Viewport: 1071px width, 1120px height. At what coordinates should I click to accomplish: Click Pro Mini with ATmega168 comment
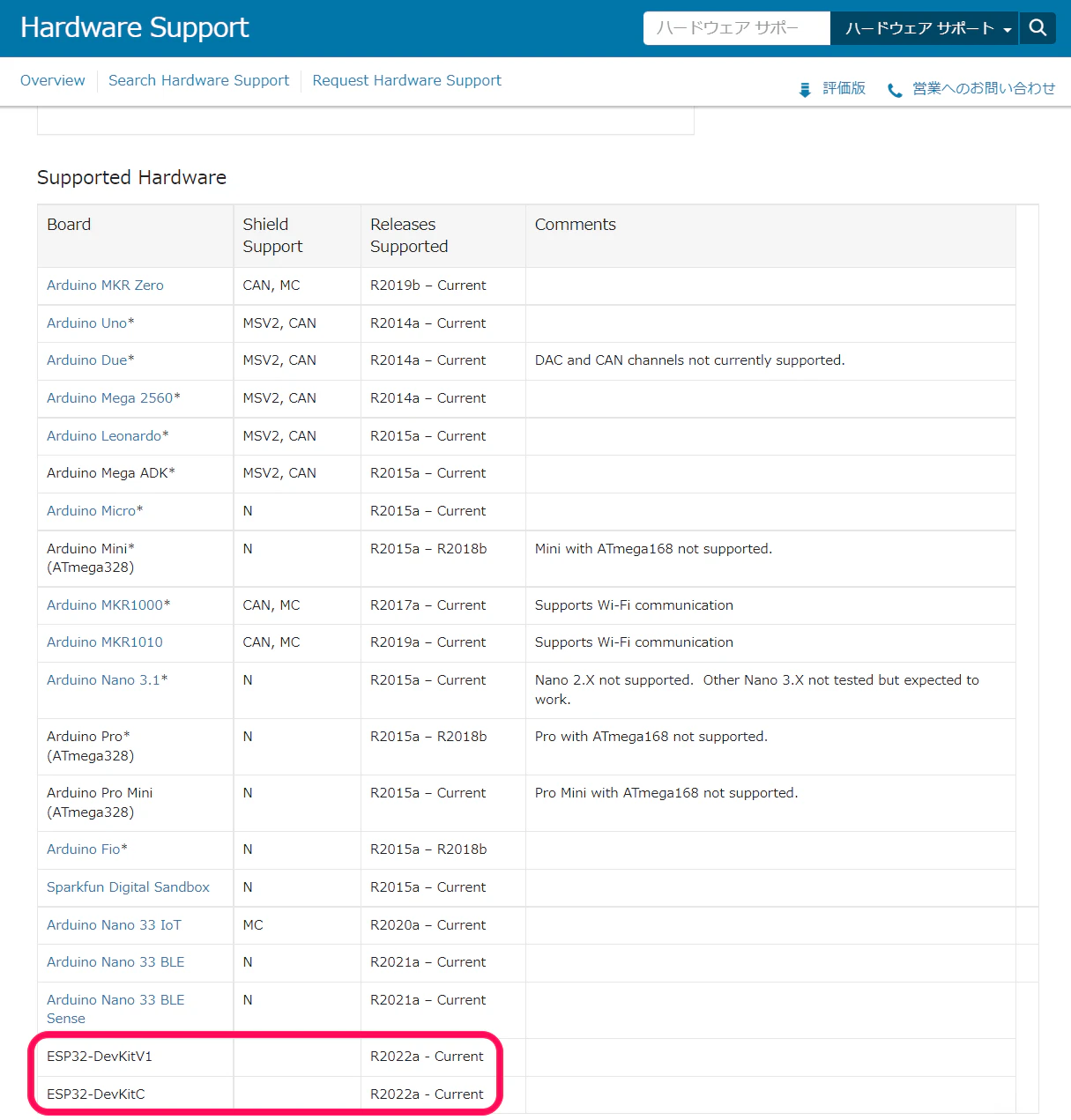[x=666, y=793]
